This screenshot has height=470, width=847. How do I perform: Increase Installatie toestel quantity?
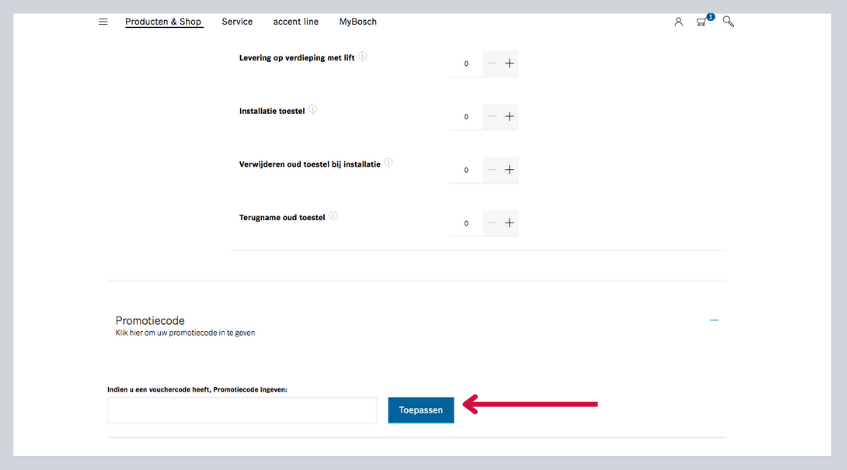(x=509, y=116)
